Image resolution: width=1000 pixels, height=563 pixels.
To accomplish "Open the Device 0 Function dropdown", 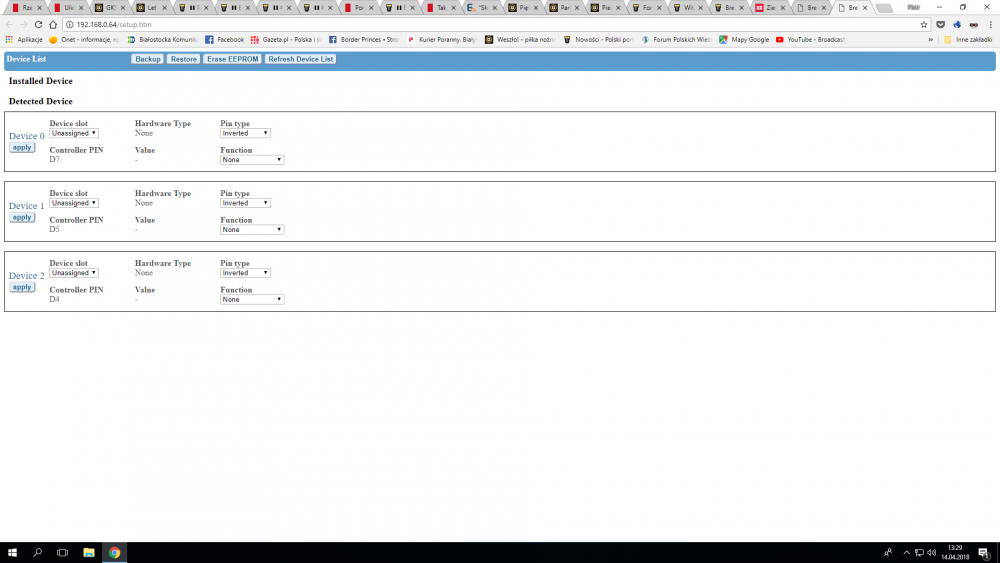I will (x=252, y=159).
